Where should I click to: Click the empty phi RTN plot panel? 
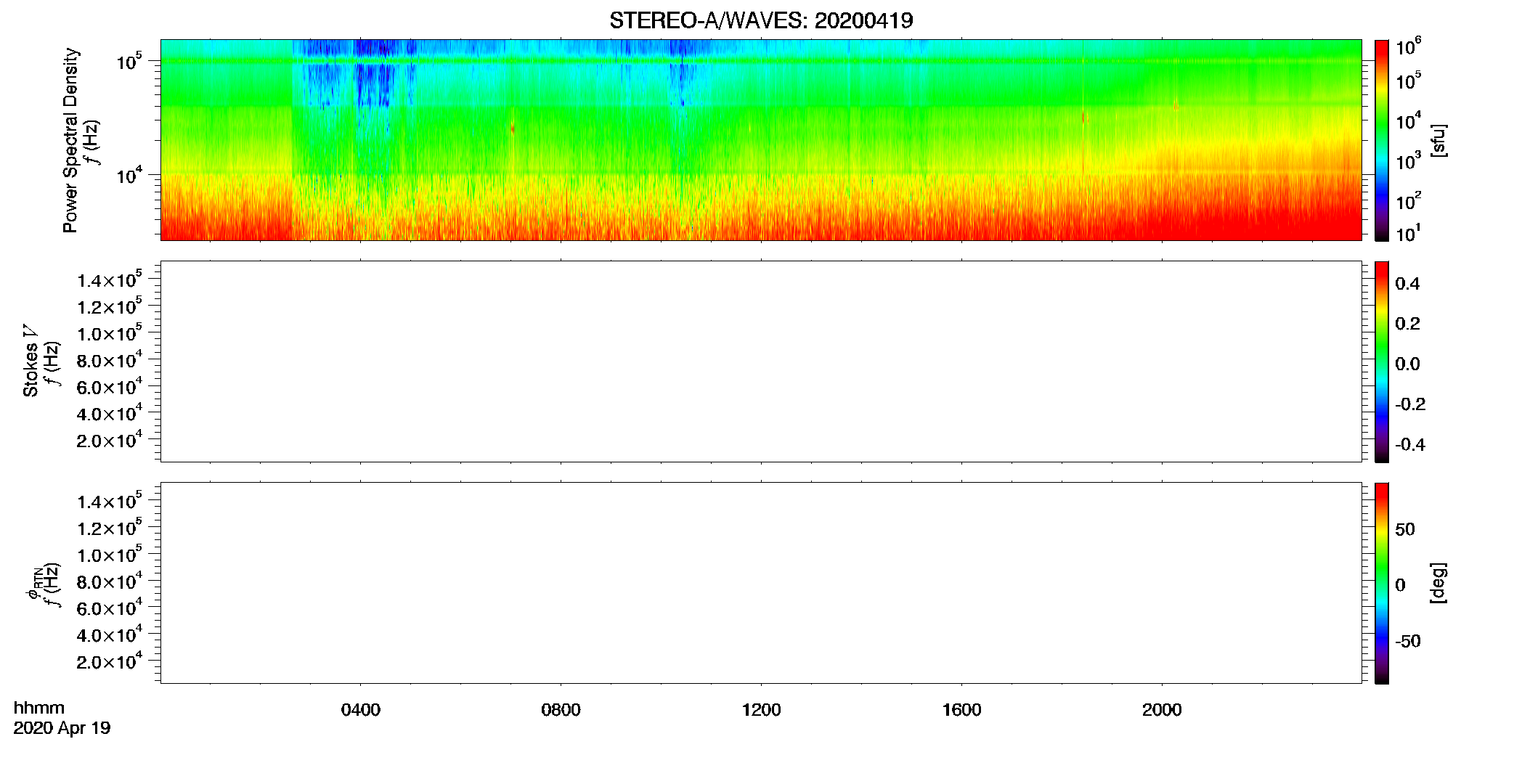click(x=761, y=583)
